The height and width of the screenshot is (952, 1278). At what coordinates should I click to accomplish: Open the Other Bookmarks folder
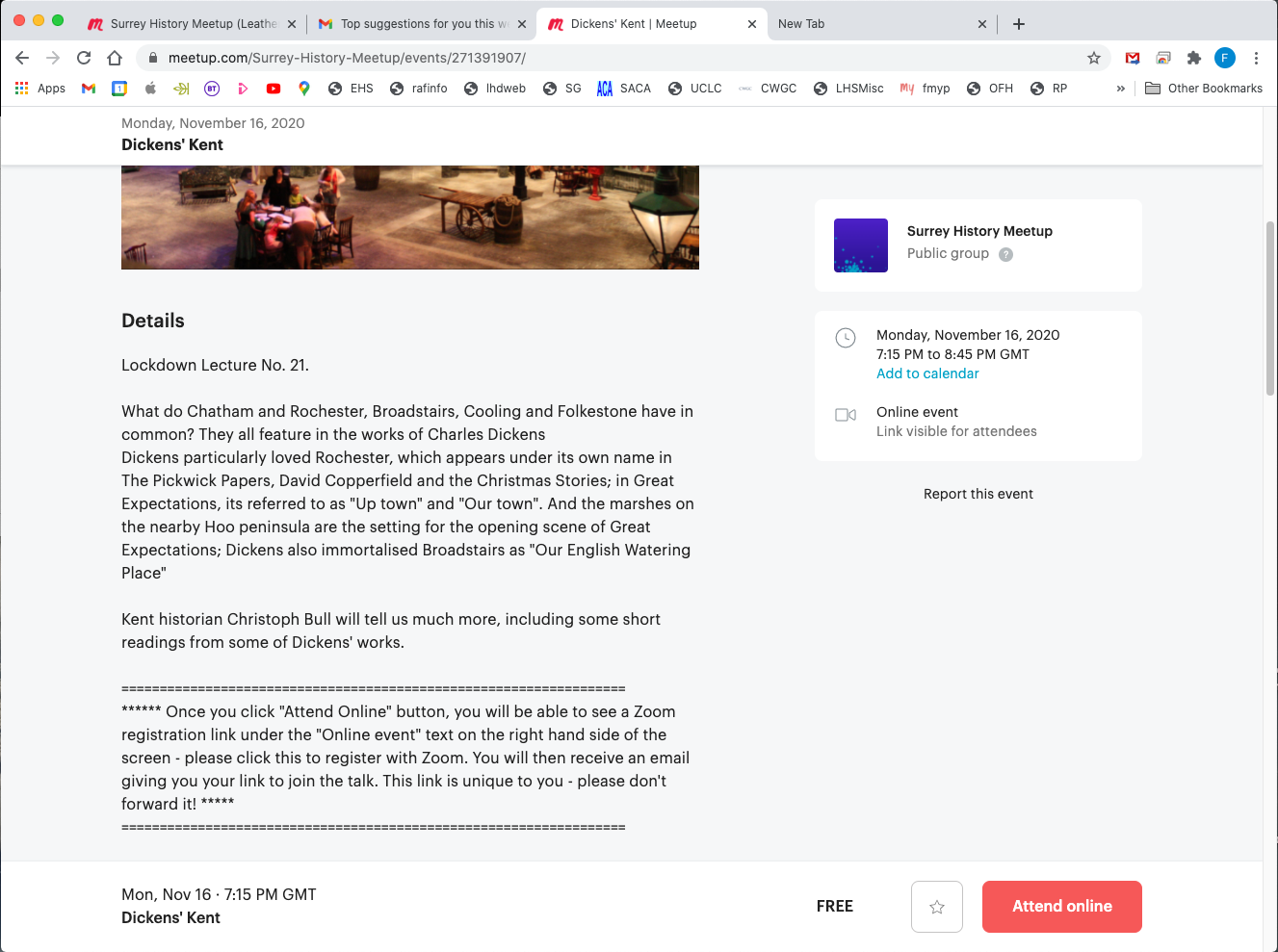tap(1204, 89)
